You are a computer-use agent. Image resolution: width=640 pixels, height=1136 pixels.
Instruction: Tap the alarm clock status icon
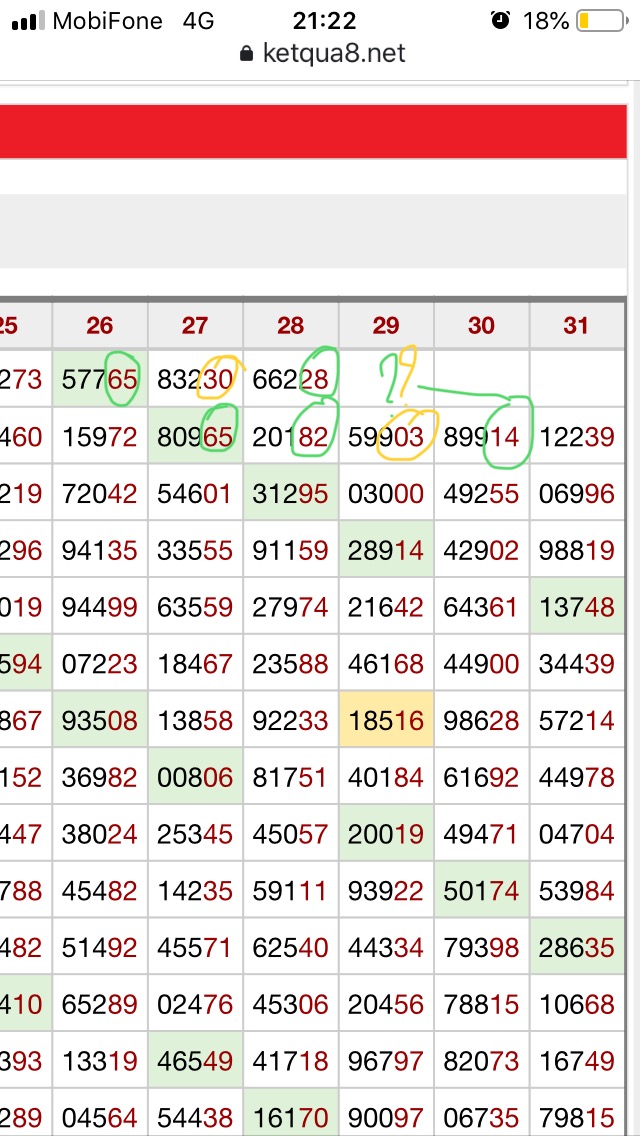coord(501,21)
